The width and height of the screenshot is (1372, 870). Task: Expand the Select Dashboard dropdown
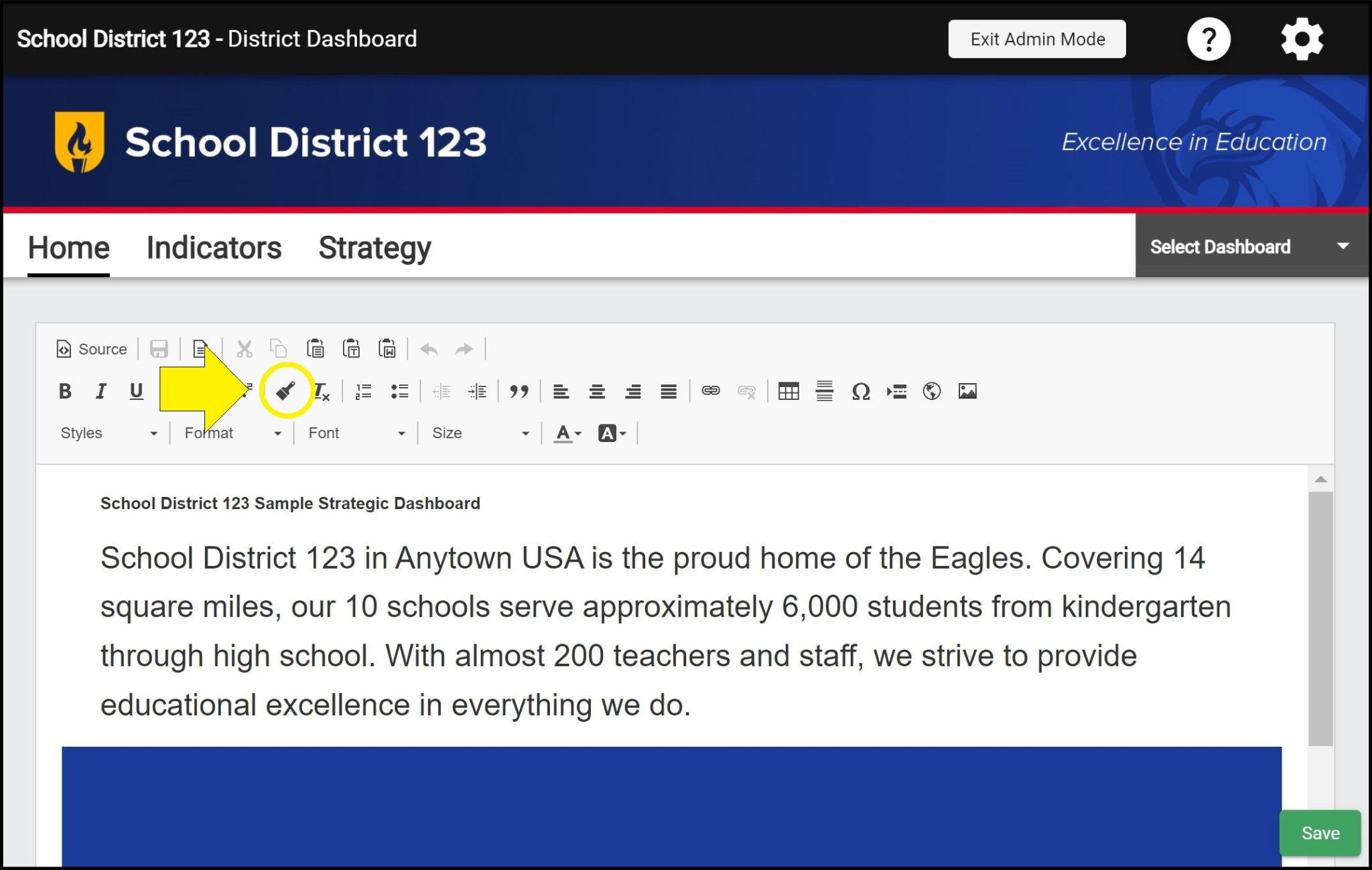point(1250,246)
